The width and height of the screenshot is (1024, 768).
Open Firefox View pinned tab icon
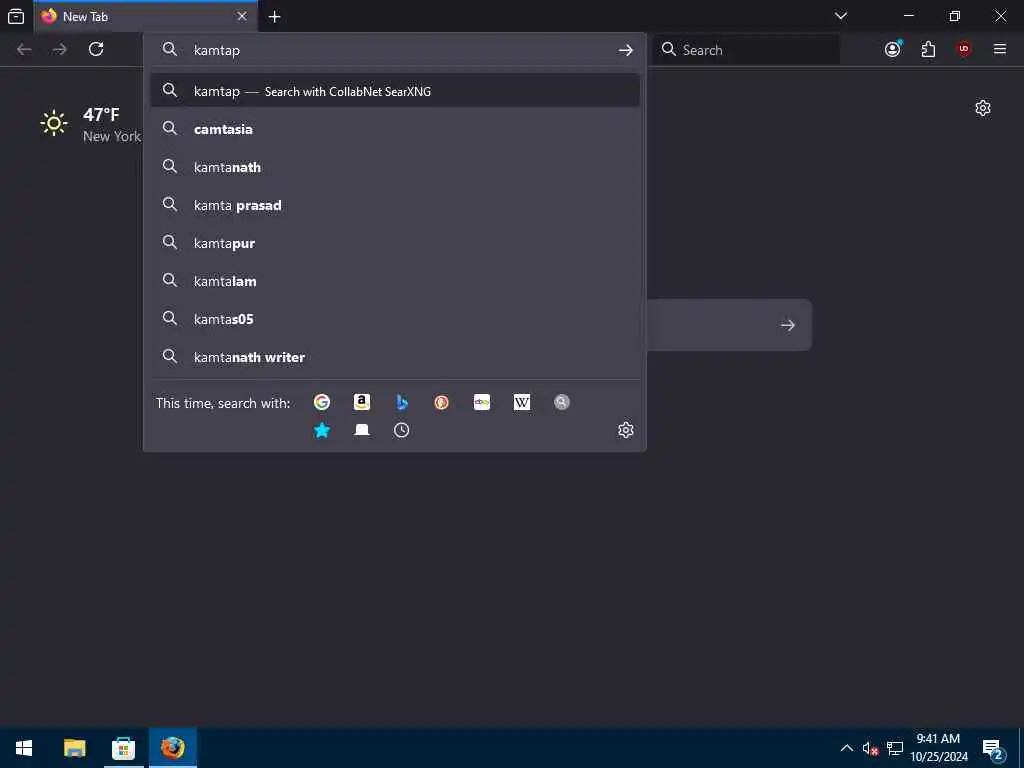tap(16, 16)
